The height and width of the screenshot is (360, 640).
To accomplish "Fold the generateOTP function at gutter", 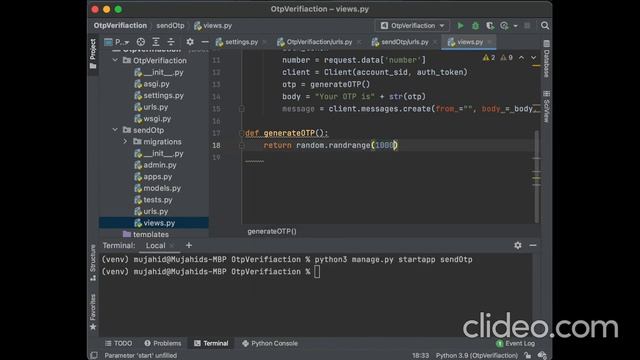I will (x=241, y=133).
